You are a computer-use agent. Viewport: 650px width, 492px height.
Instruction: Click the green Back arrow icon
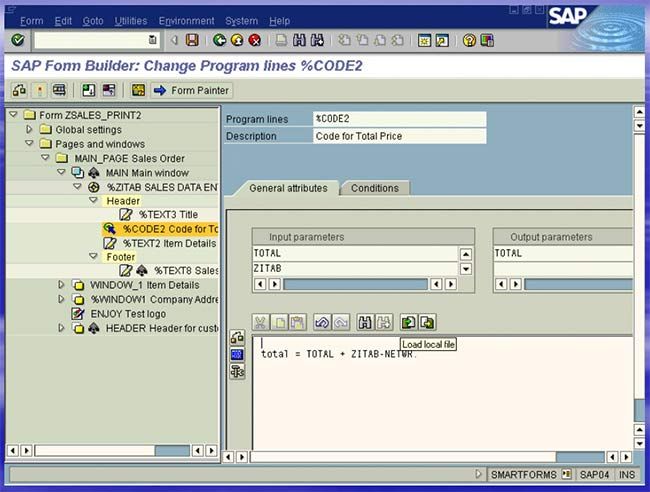click(x=219, y=40)
